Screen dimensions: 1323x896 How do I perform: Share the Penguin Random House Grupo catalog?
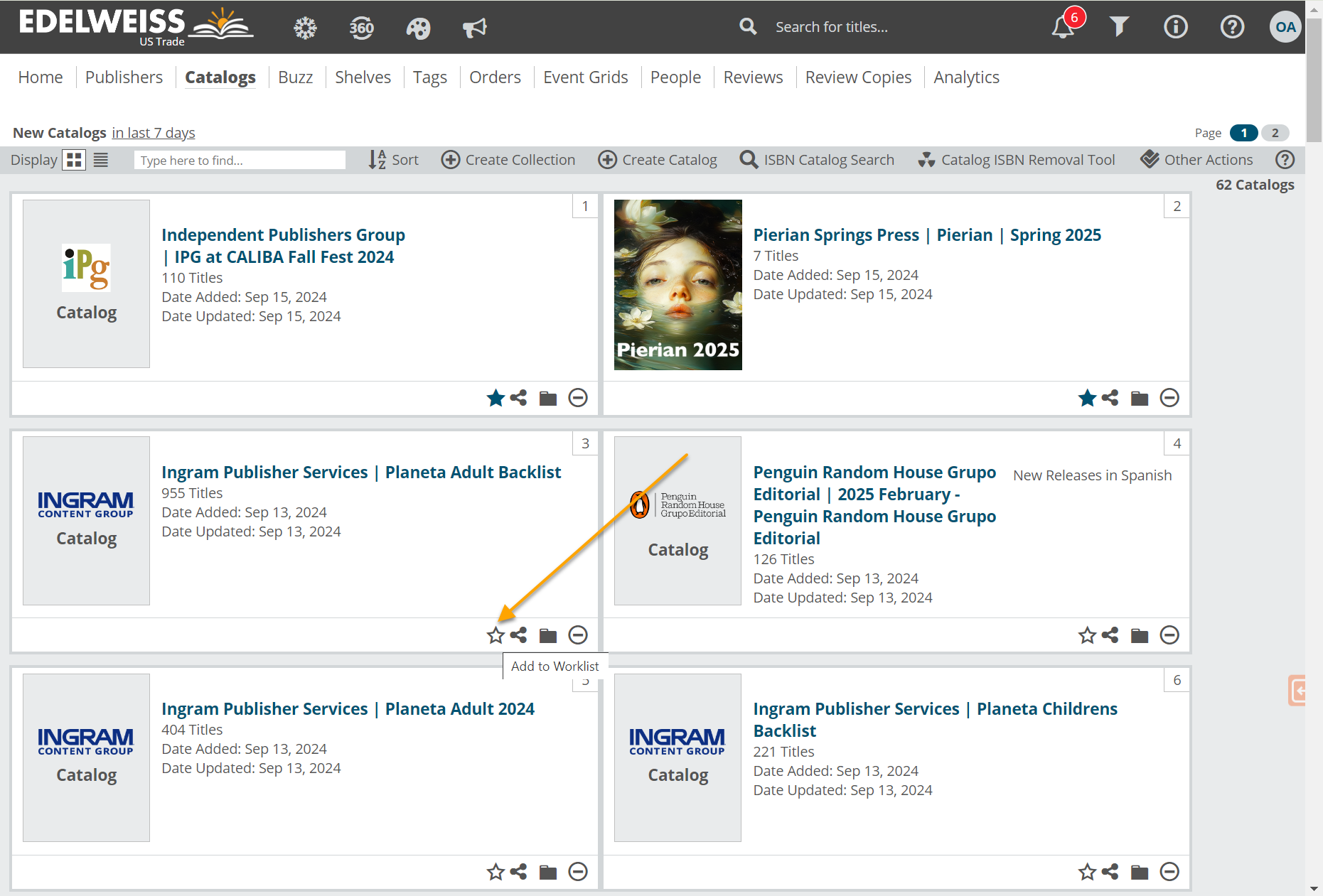coord(1110,635)
